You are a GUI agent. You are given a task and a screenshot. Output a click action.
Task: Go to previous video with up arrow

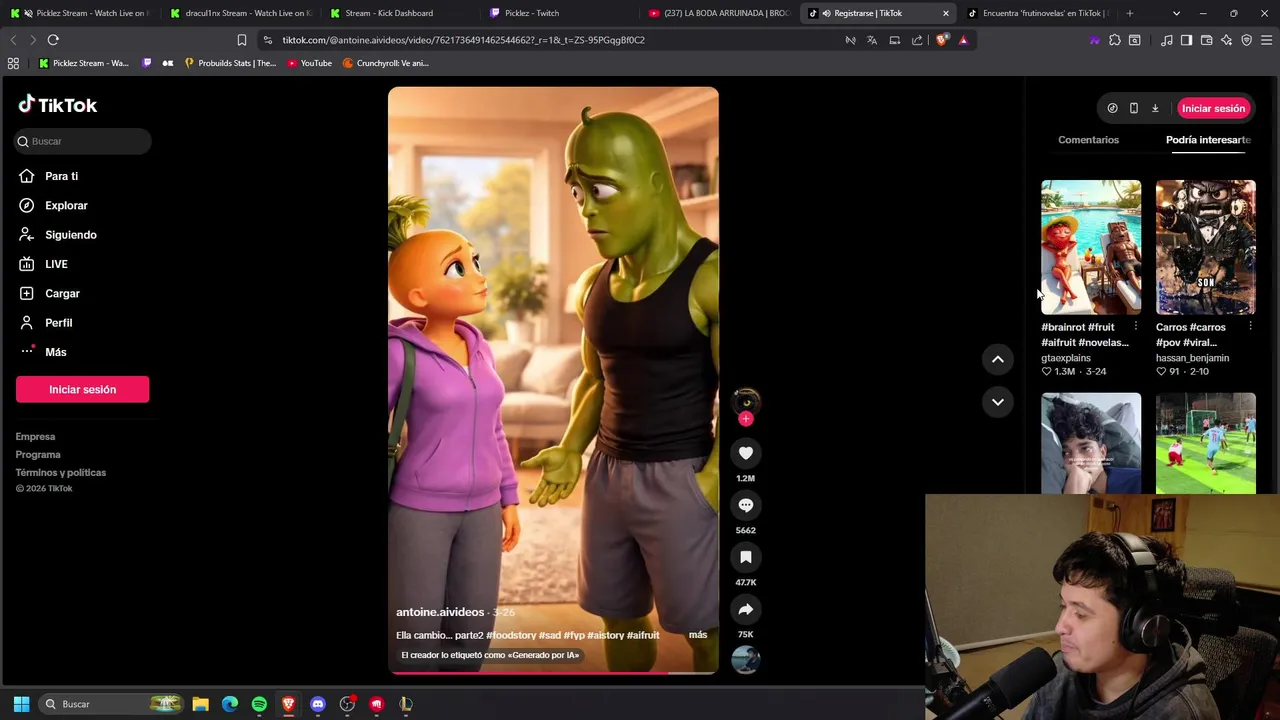(x=997, y=359)
